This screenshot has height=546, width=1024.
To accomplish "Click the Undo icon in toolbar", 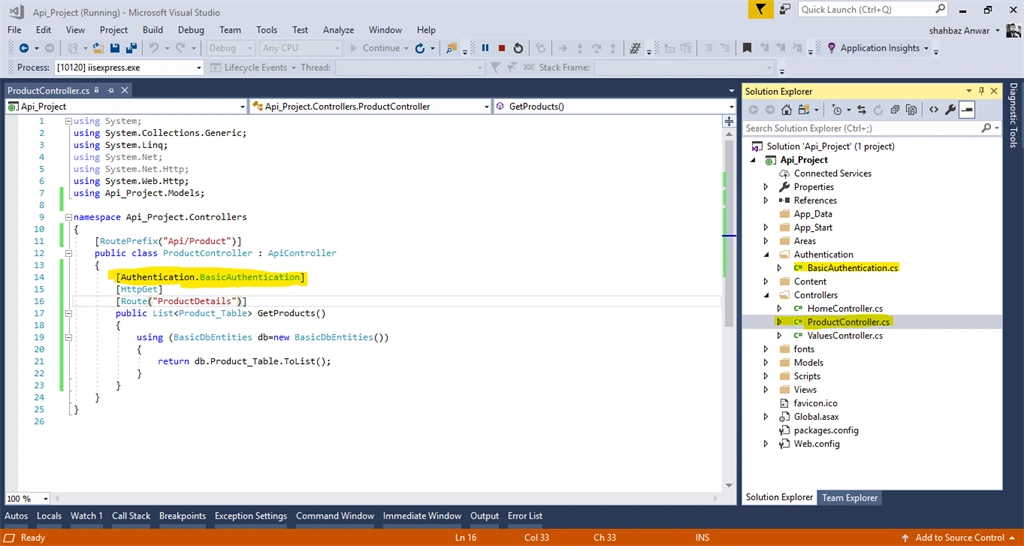I will (153, 48).
